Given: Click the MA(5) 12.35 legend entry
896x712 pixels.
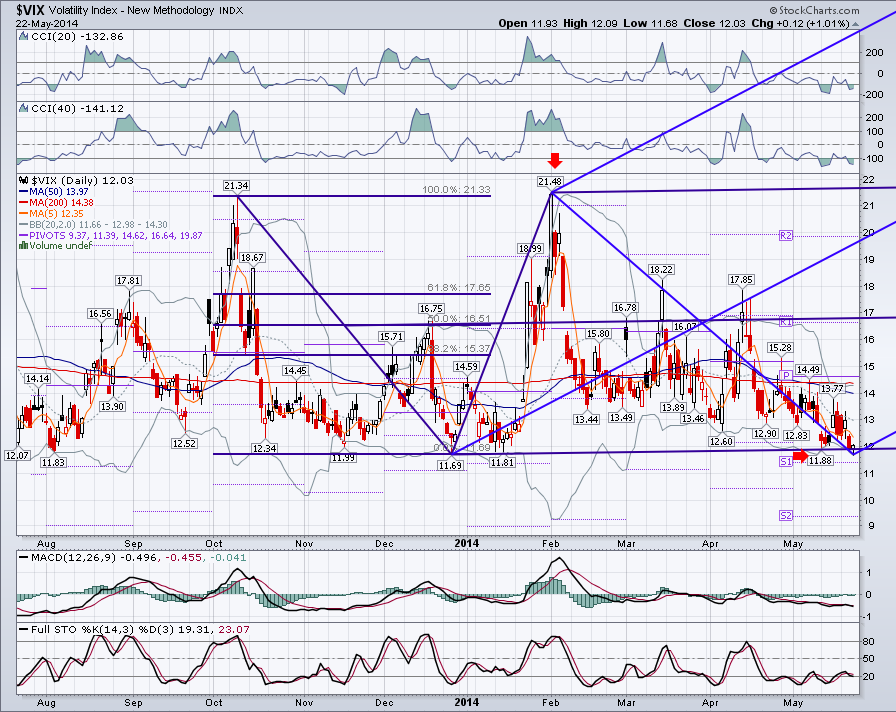Looking at the screenshot, I should tap(51, 213).
